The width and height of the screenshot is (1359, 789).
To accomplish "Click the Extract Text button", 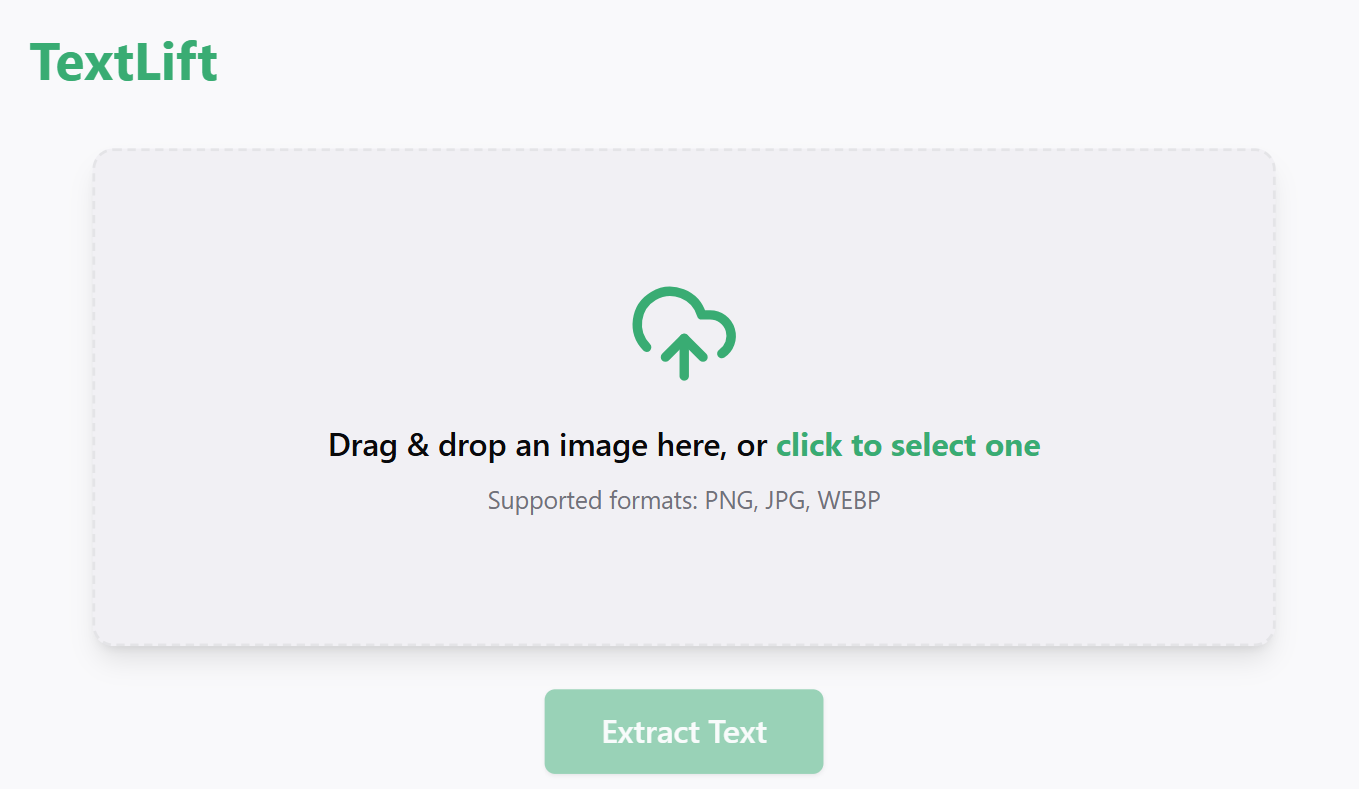I will coord(684,731).
